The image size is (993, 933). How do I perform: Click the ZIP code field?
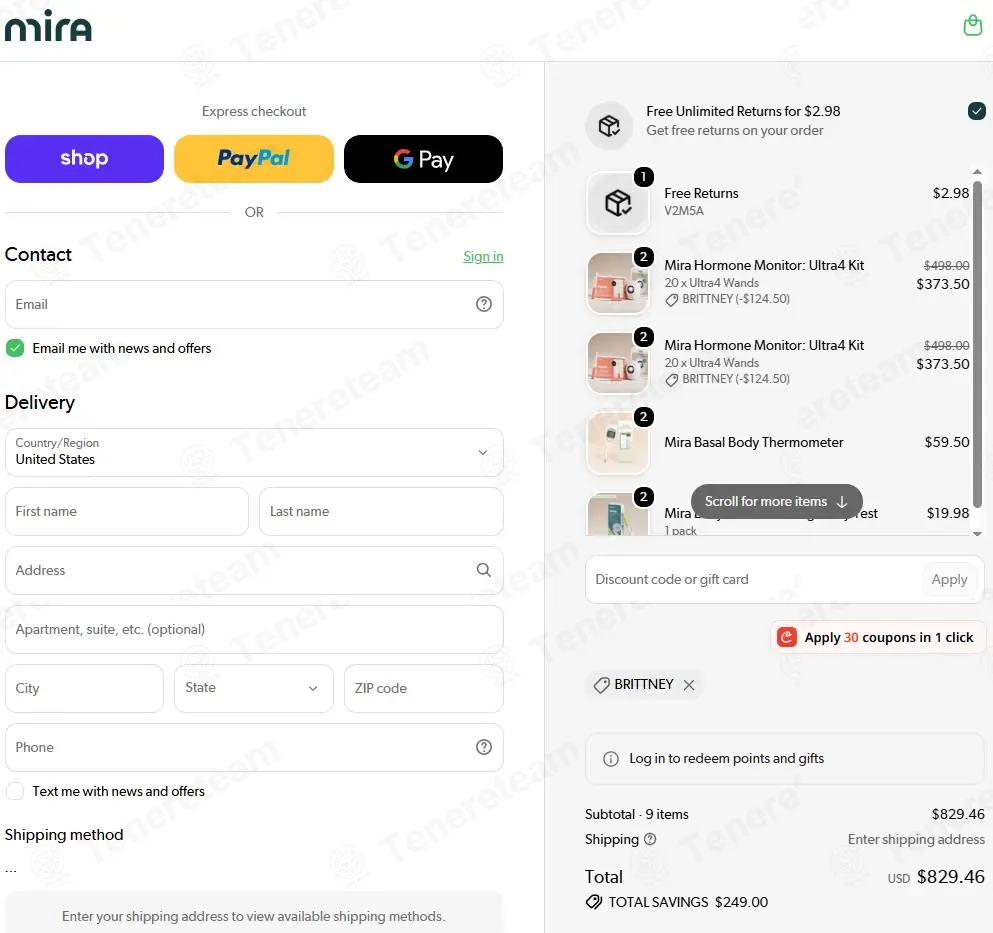coord(424,688)
